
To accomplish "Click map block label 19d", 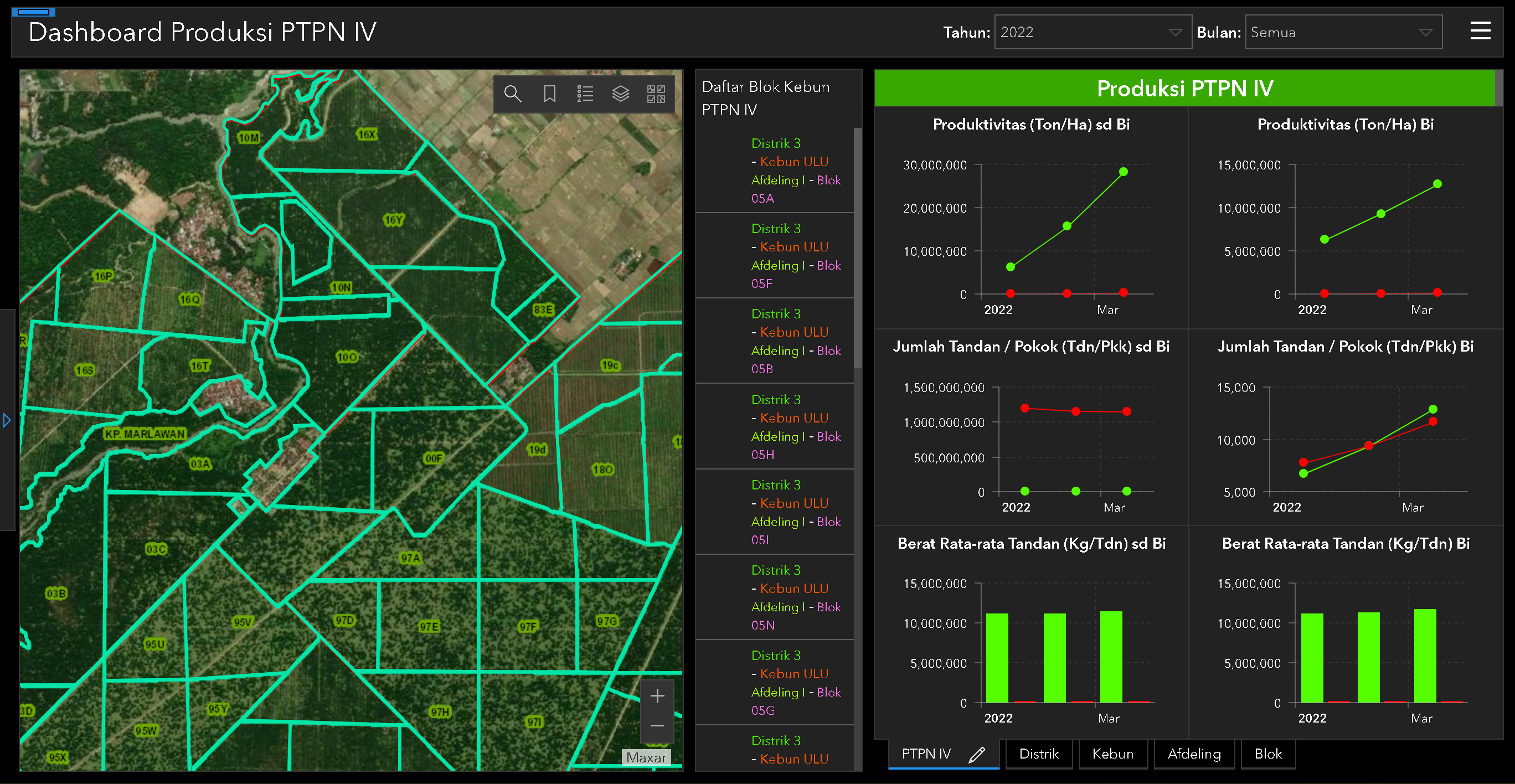I will click(537, 450).
